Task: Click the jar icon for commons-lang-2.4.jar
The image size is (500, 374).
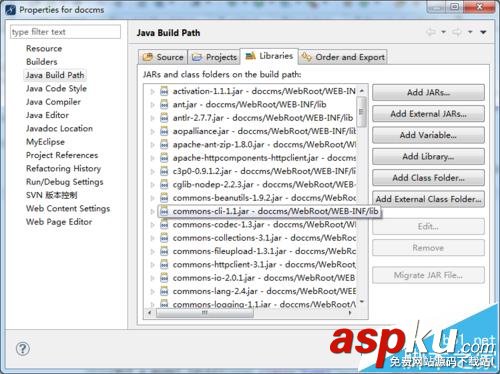Action: pos(164,291)
